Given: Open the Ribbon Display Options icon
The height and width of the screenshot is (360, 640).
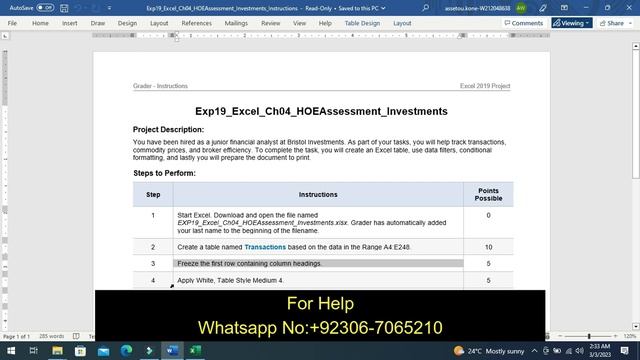Looking at the screenshot, I should pos(564,8).
